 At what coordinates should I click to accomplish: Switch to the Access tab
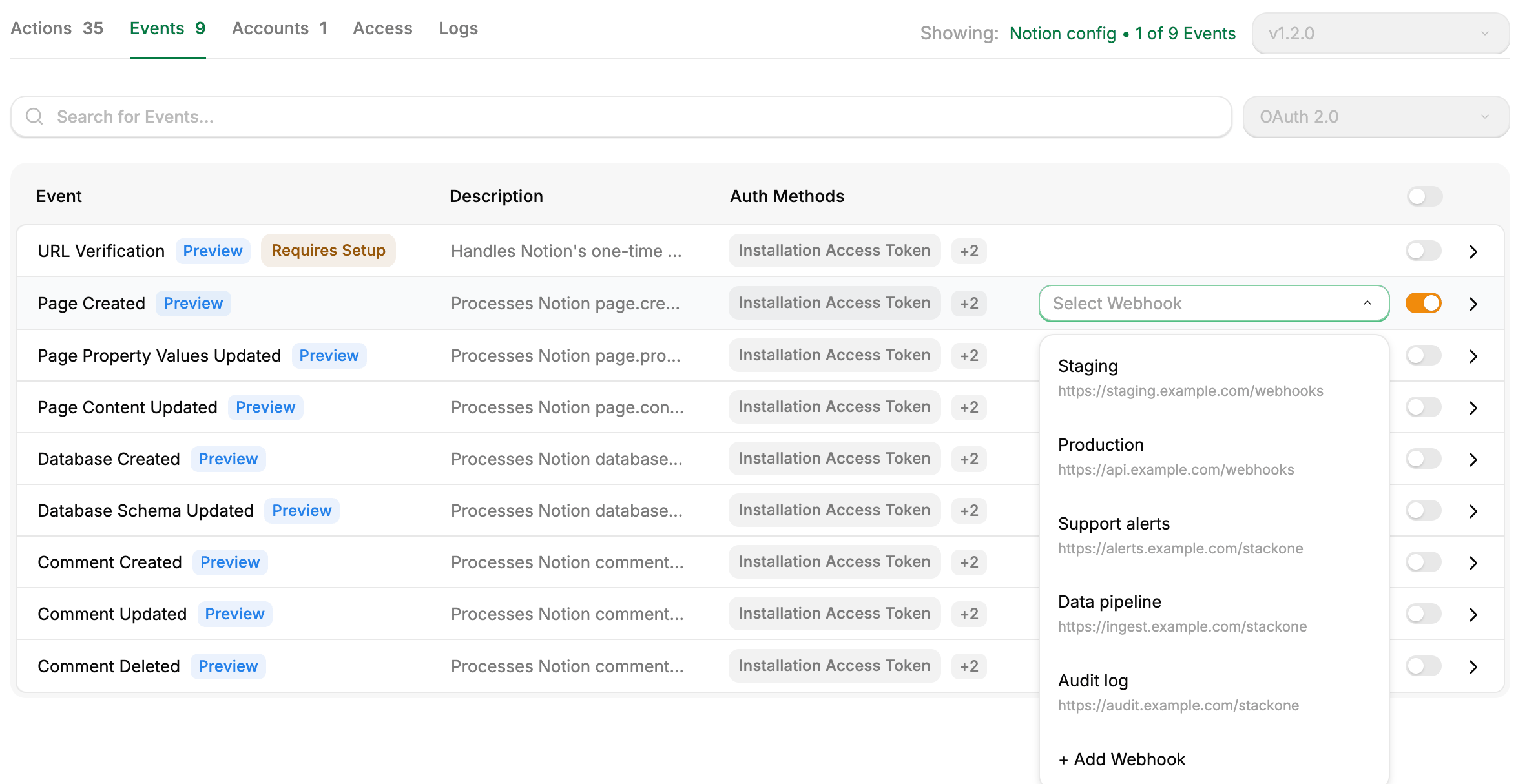pos(382,28)
